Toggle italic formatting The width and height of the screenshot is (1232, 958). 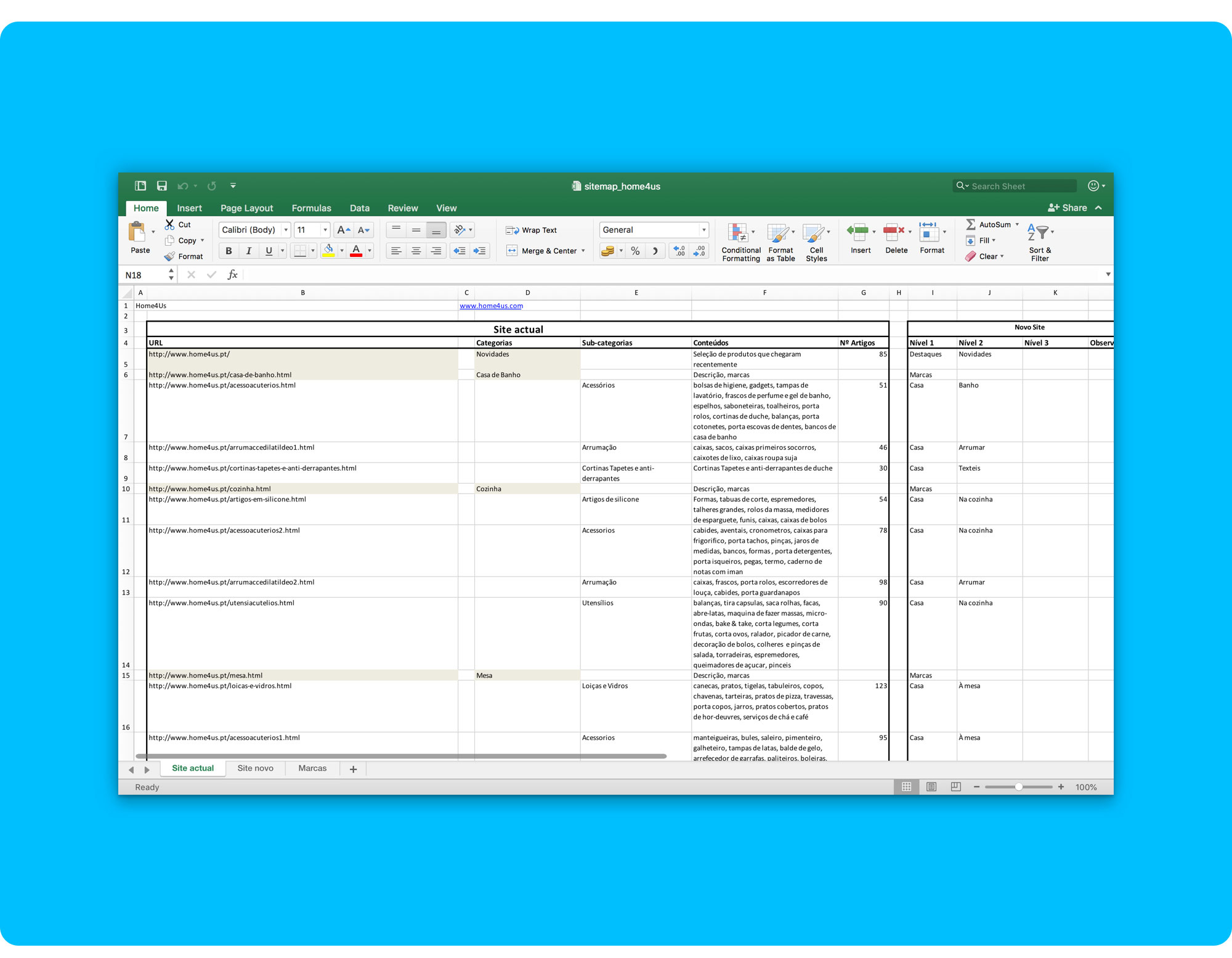(x=248, y=251)
